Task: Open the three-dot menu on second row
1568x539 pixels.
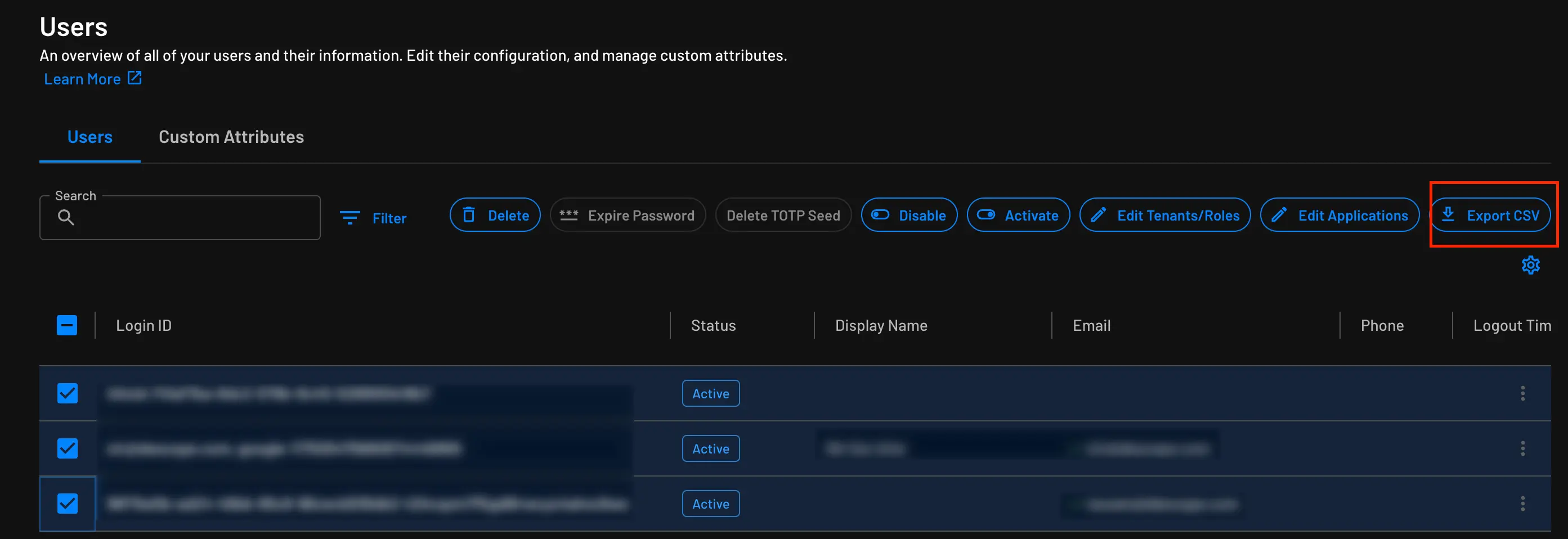Action: [x=1522, y=448]
